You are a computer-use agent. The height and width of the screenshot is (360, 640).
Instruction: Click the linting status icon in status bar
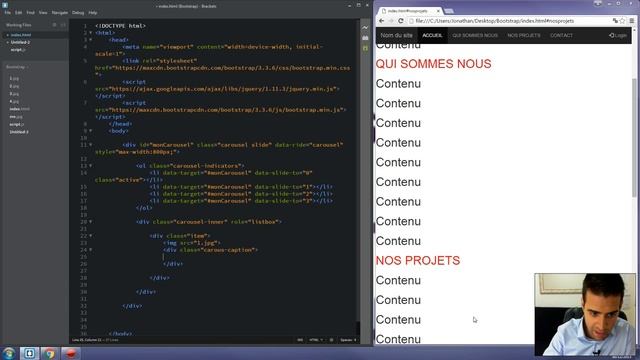click(331, 340)
